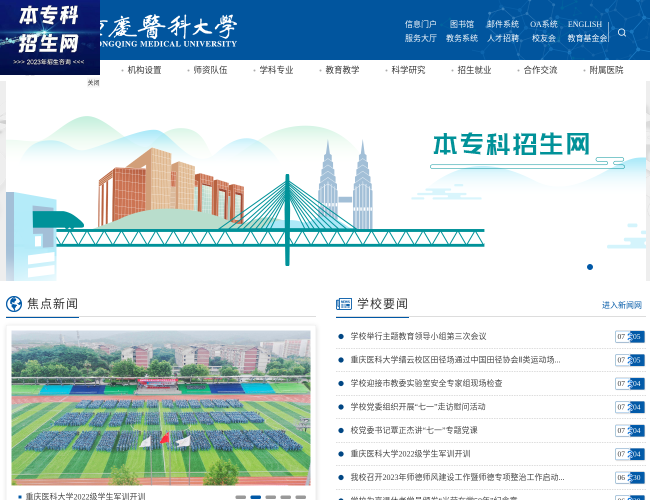Open 校友会 link
The width and height of the screenshot is (650, 500).
[543, 38]
